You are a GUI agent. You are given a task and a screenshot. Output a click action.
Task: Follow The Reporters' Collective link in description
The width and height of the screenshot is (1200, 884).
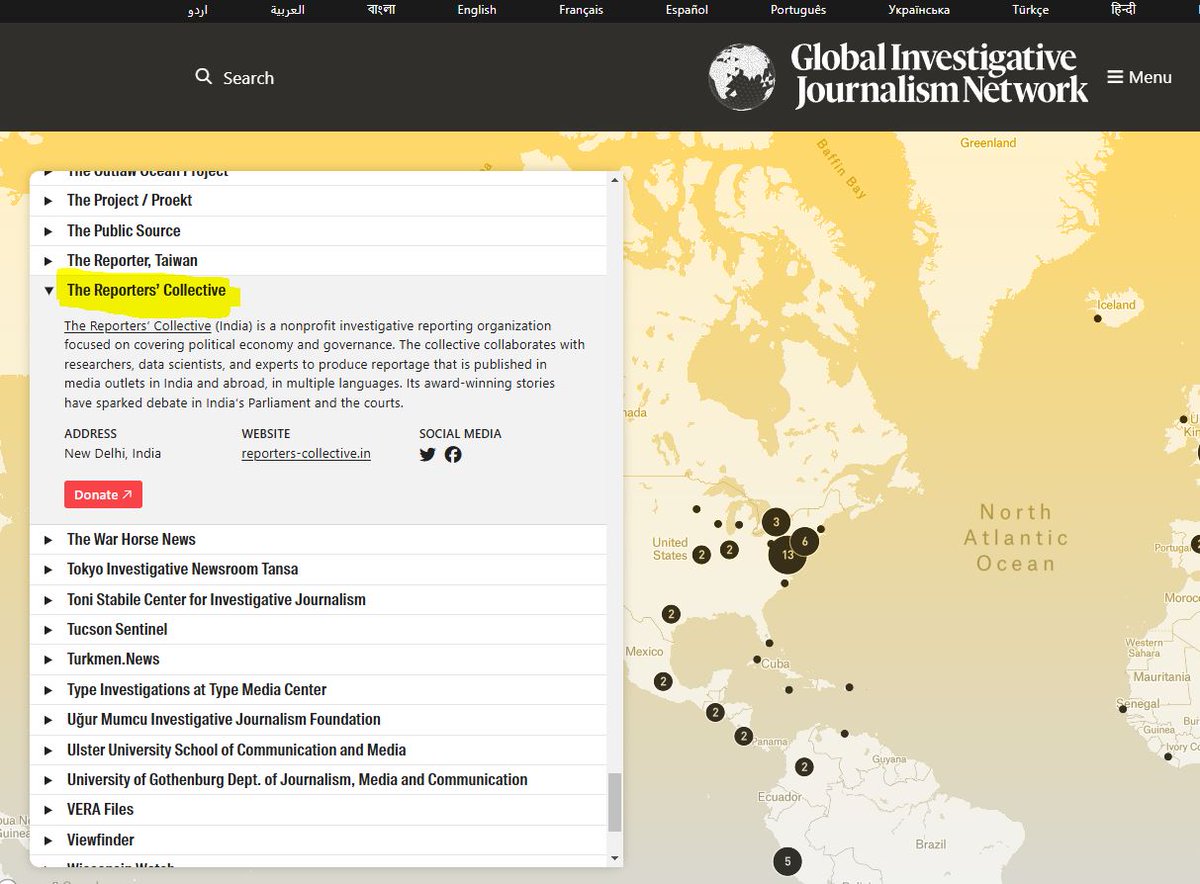(x=138, y=326)
